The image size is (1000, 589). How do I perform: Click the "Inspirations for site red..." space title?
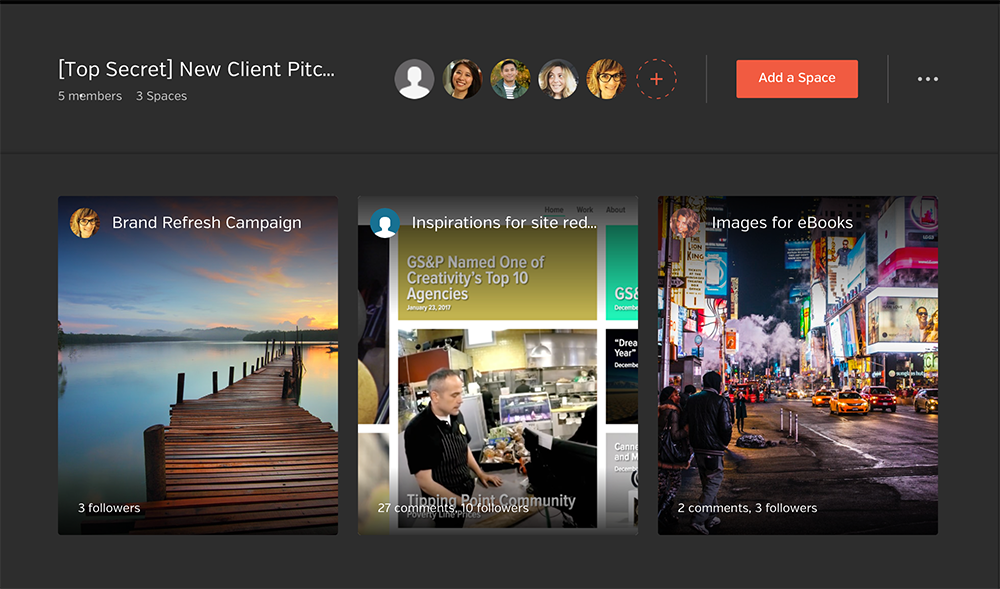pyautogui.click(x=504, y=222)
